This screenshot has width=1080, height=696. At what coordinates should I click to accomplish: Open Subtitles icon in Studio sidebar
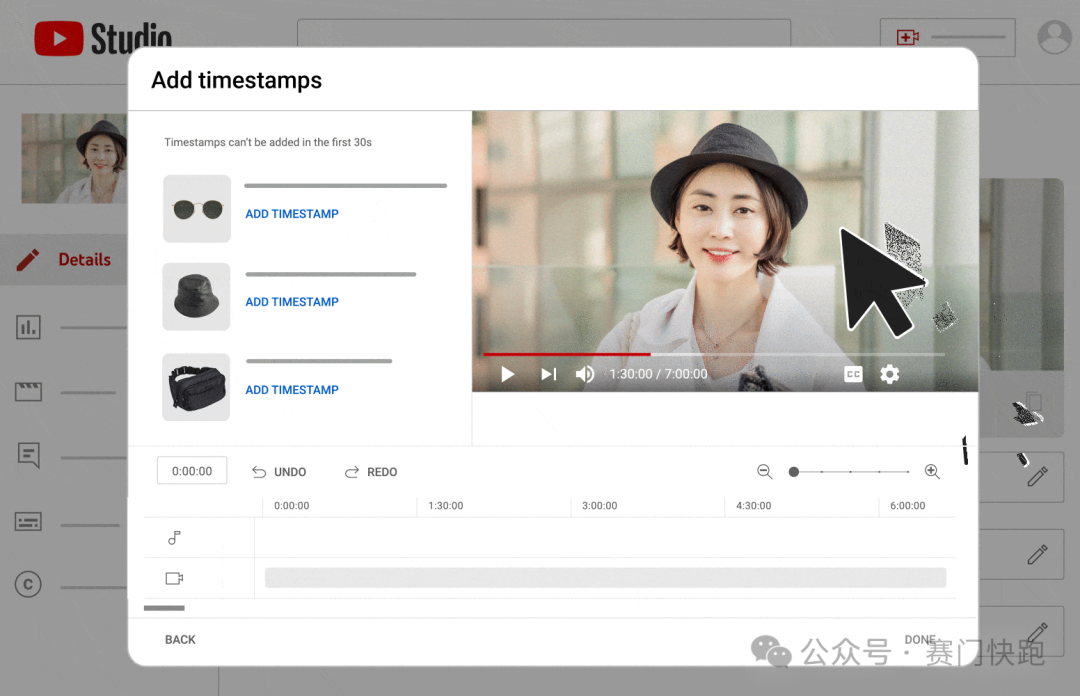(28, 522)
